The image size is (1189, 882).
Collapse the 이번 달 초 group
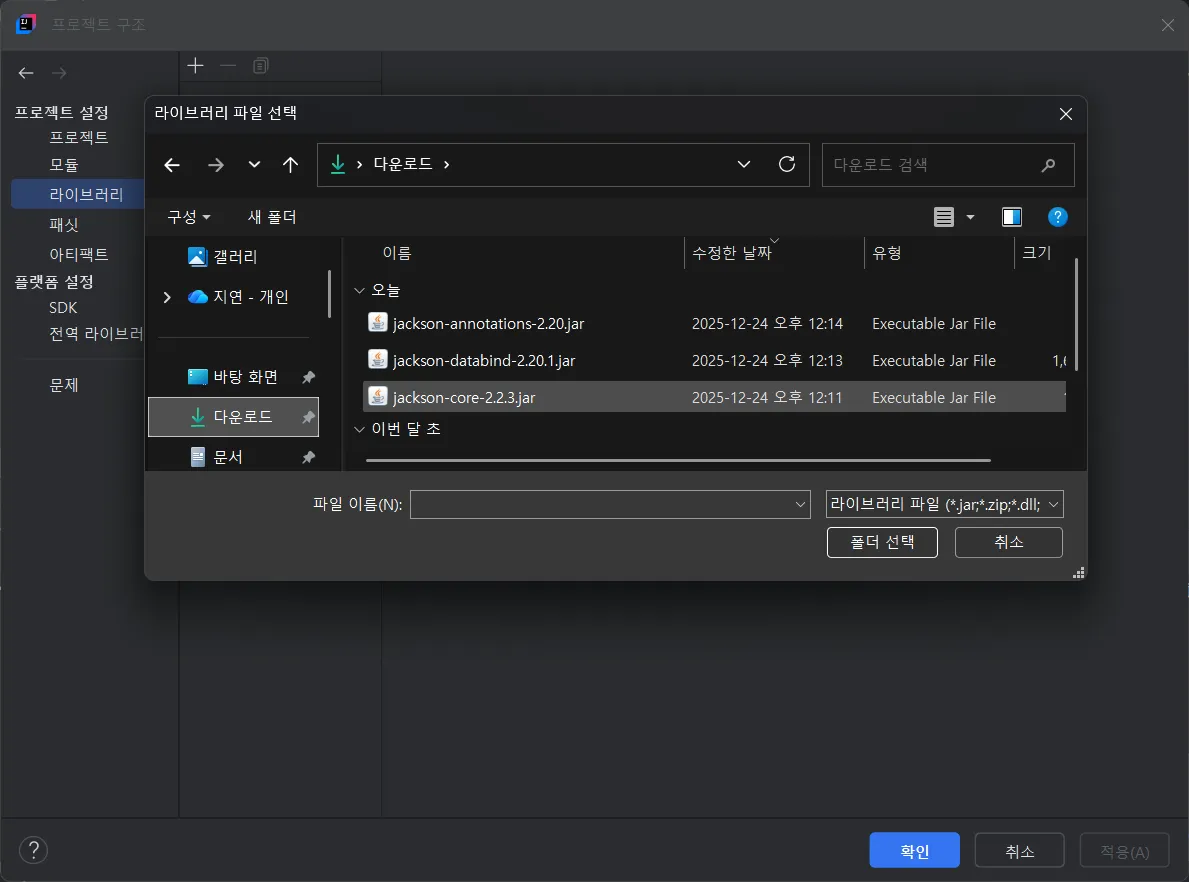click(x=359, y=429)
